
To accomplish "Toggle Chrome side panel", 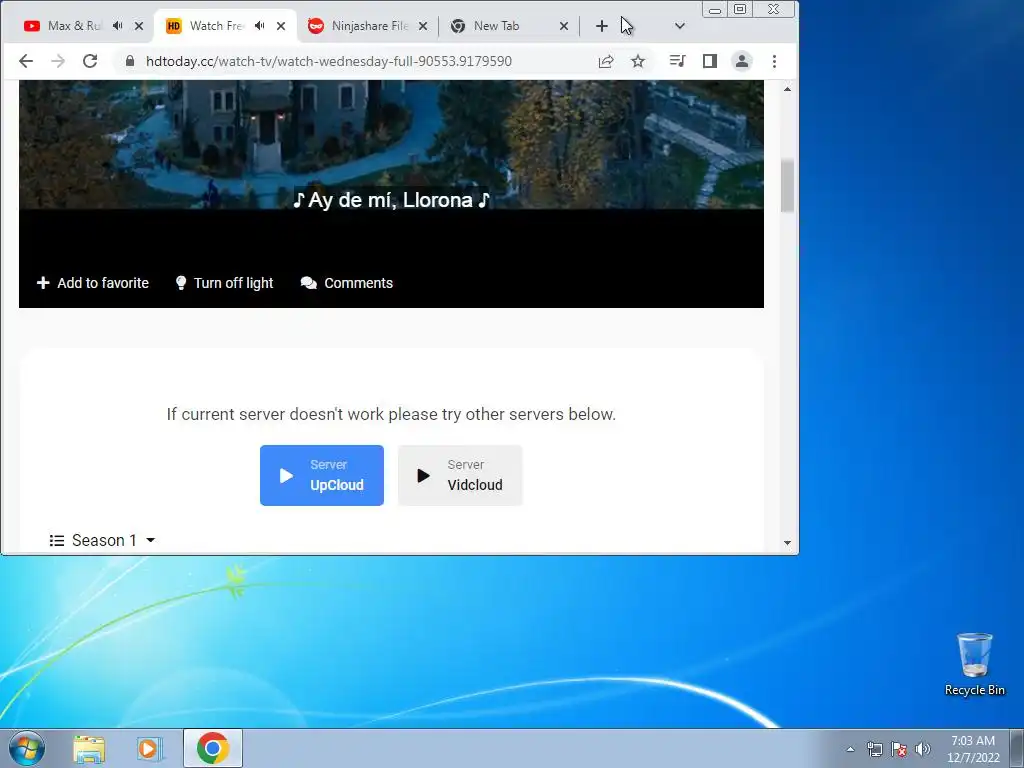I will pyautogui.click(x=710, y=61).
